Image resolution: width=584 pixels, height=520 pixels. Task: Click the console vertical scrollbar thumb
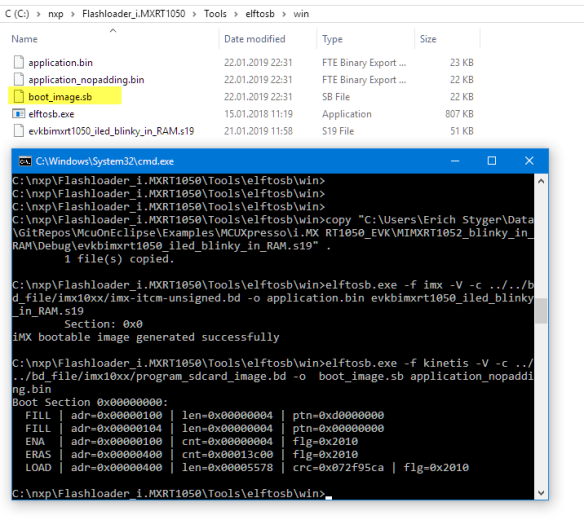[x=541, y=311]
